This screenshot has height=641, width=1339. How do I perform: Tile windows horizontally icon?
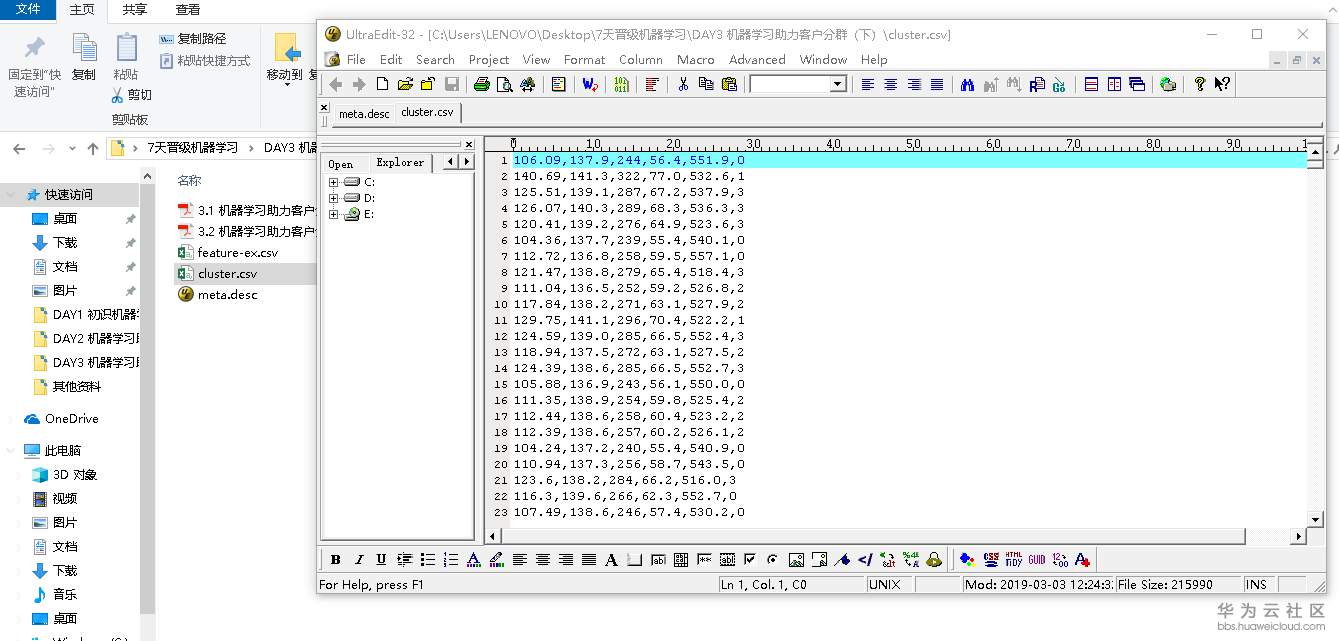coord(1091,84)
